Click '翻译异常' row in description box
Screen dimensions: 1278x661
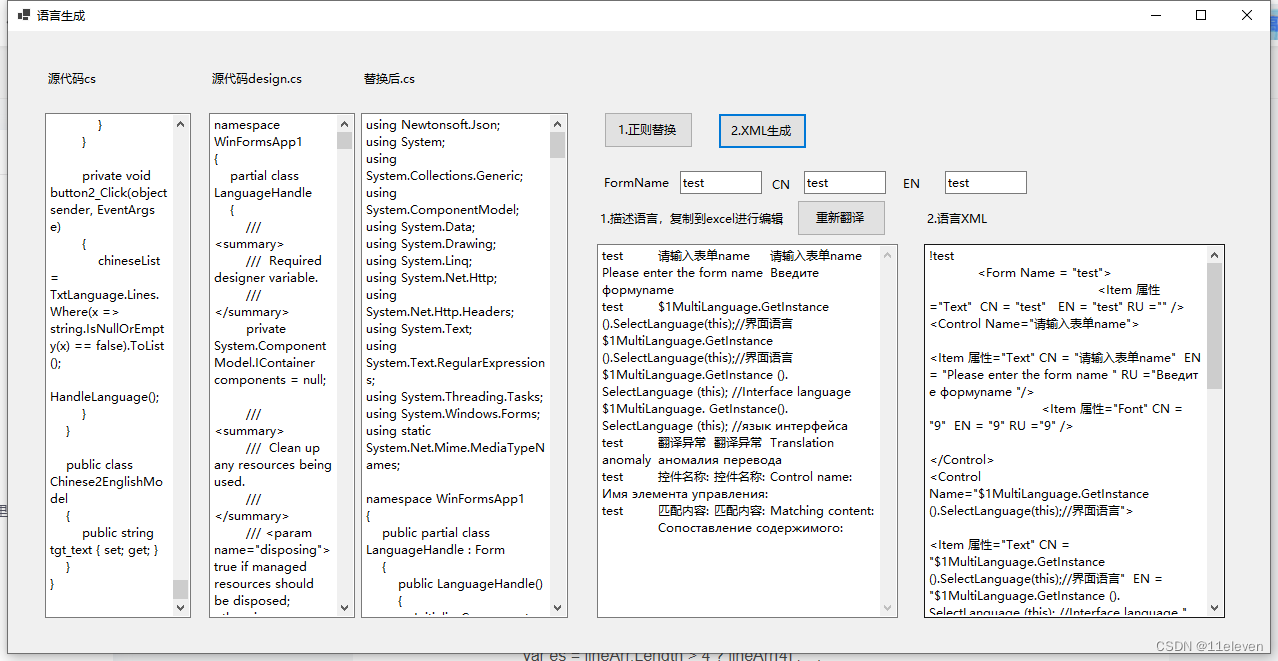pos(717,451)
